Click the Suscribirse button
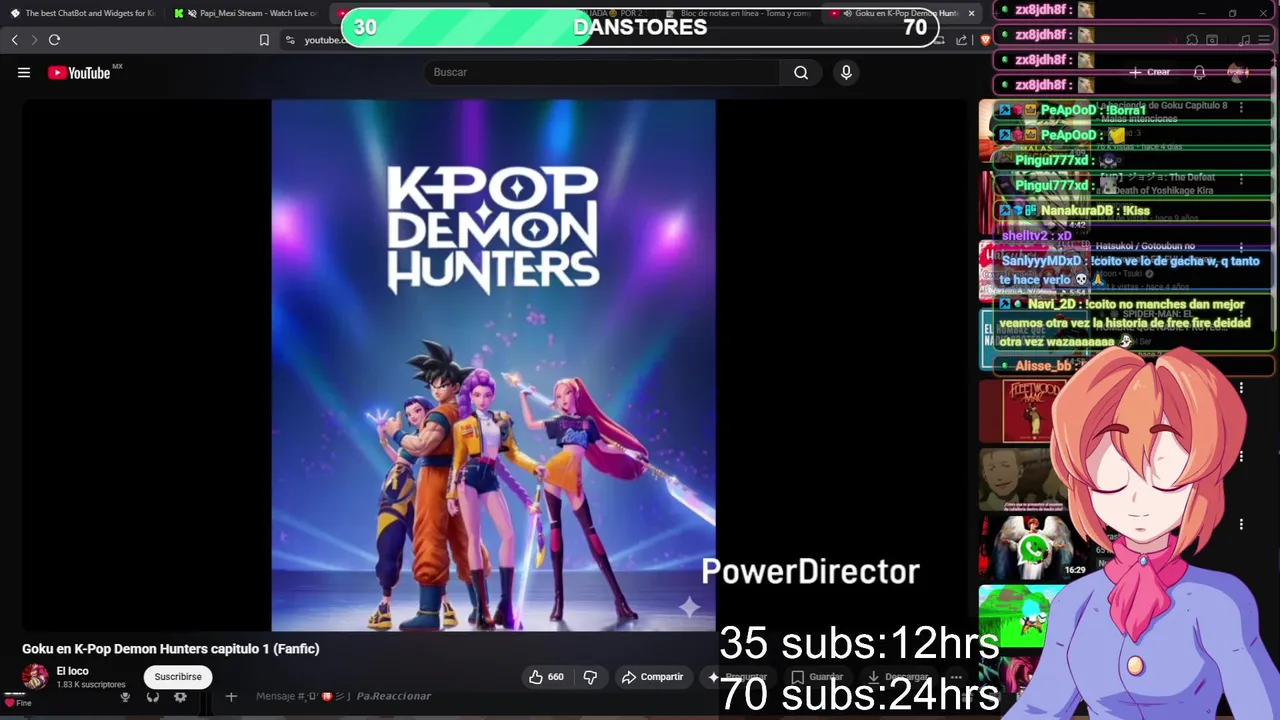Image resolution: width=1280 pixels, height=720 pixels. click(178, 677)
